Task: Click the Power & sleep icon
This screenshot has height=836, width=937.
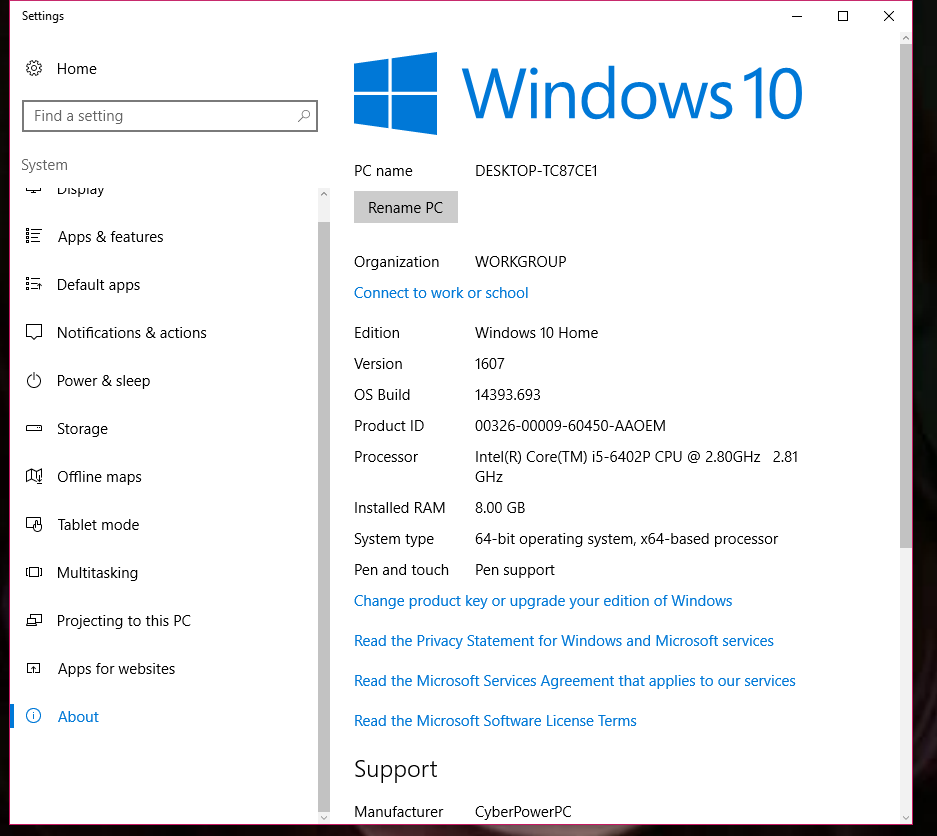Action: coord(34,381)
